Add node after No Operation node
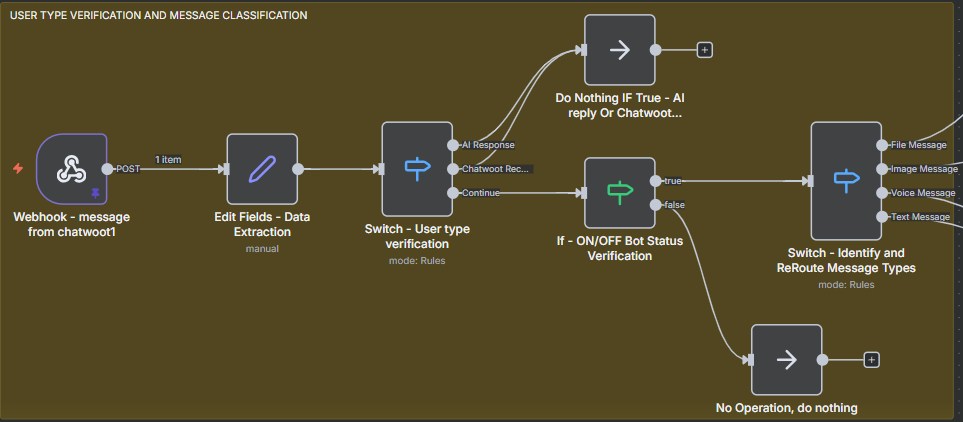963x422 pixels. click(x=870, y=360)
